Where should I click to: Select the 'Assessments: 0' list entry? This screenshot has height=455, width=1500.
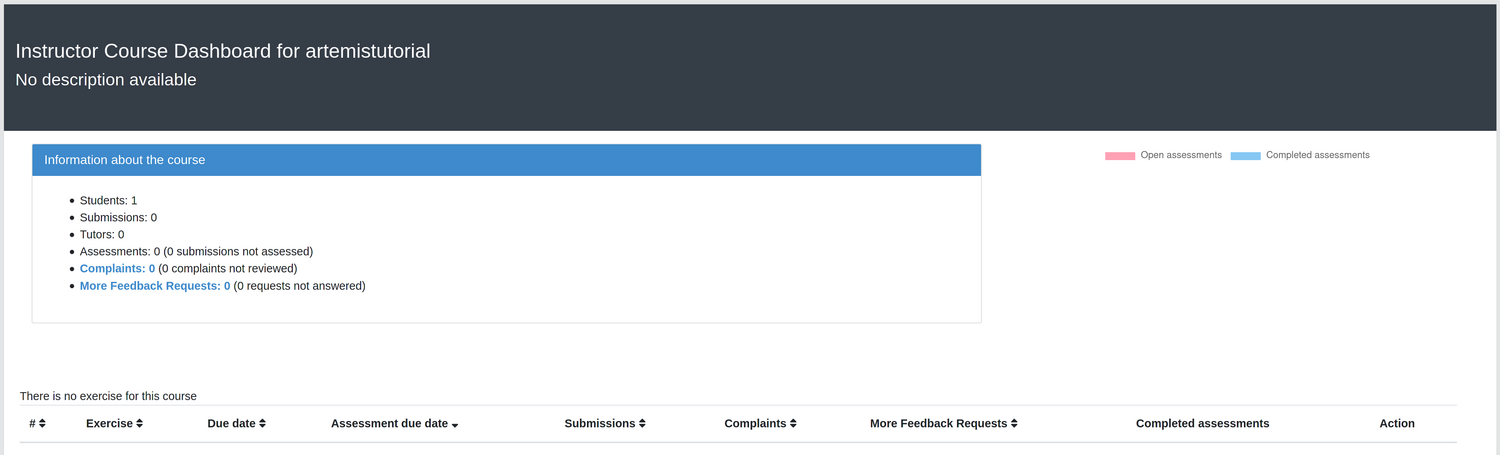(x=196, y=252)
